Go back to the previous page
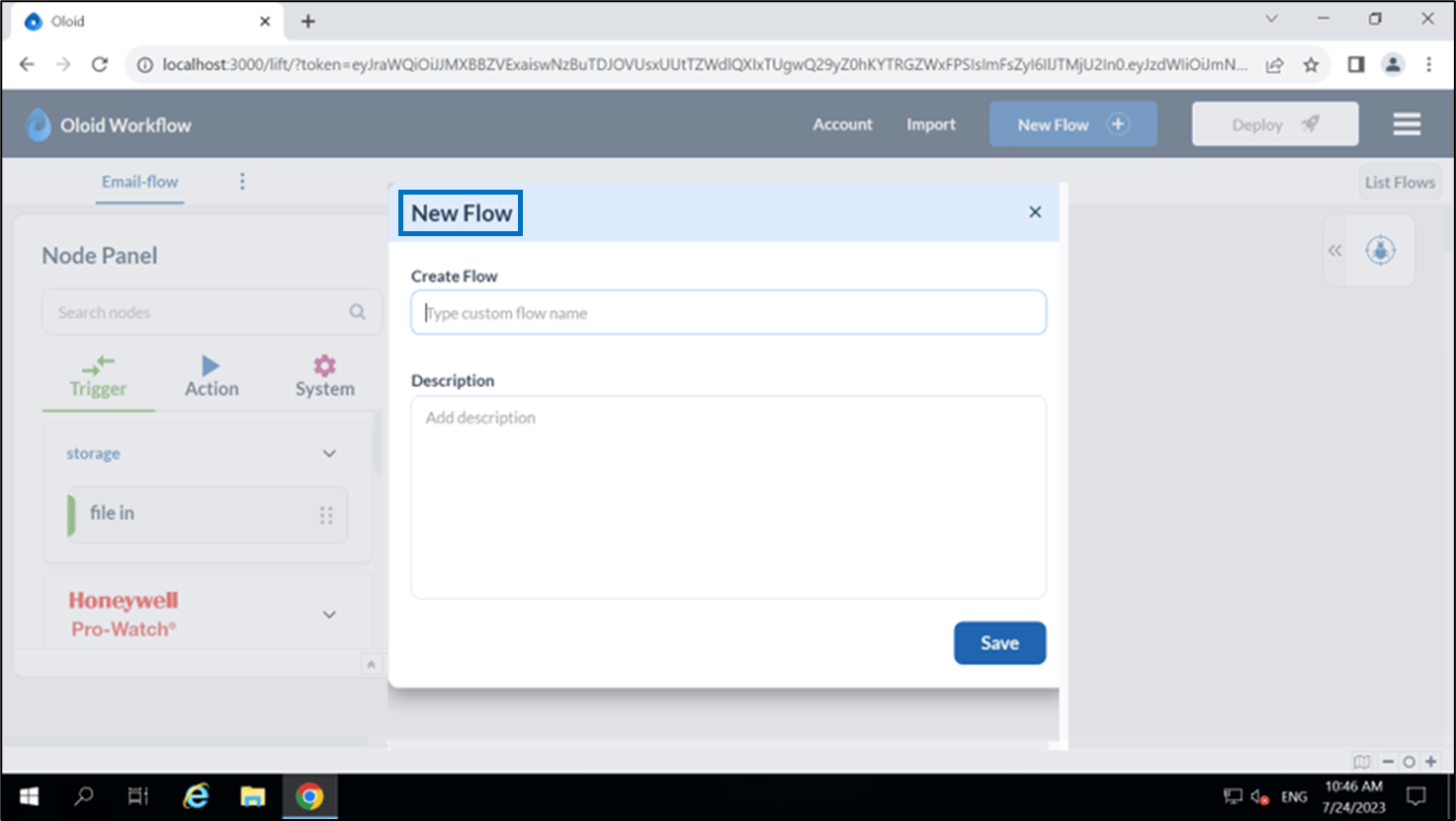 point(27,64)
